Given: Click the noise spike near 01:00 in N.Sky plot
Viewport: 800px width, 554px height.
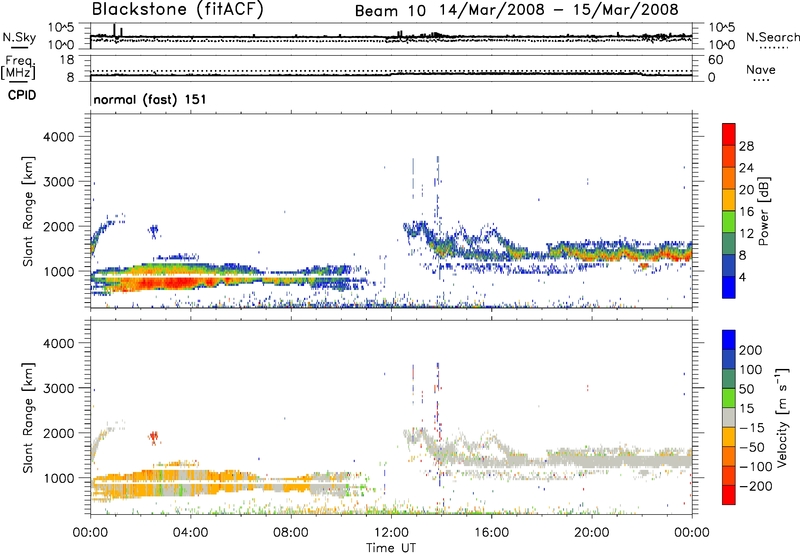Looking at the screenshot, I should point(114,30).
